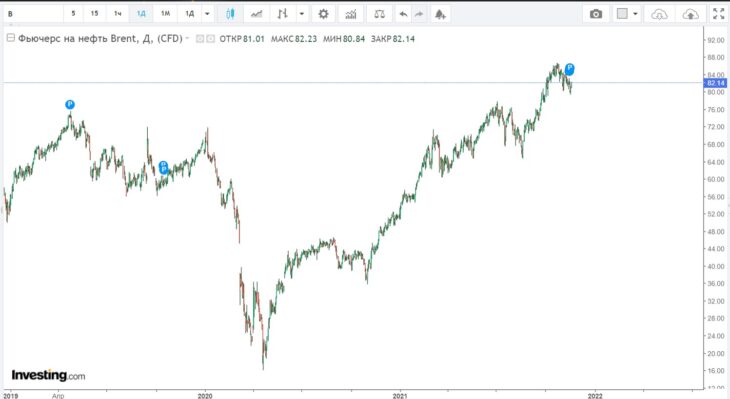The height and width of the screenshot is (399, 730).
Task: Enter fullscreen mode with arrows icon
Action: (x=719, y=14)
